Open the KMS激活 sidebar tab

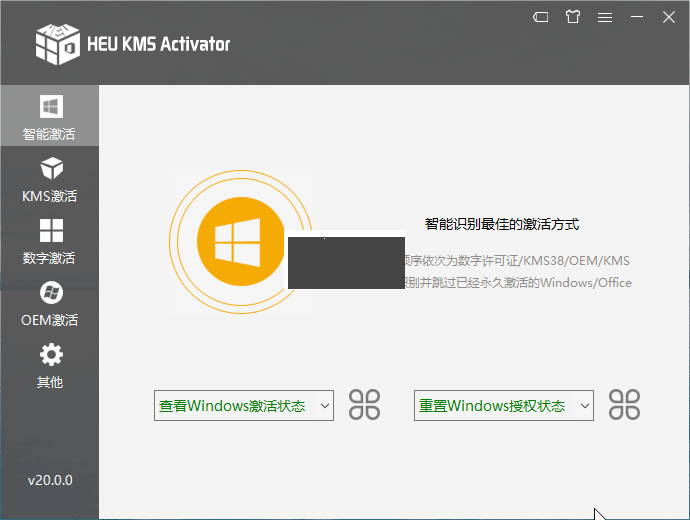coord(49,179)
